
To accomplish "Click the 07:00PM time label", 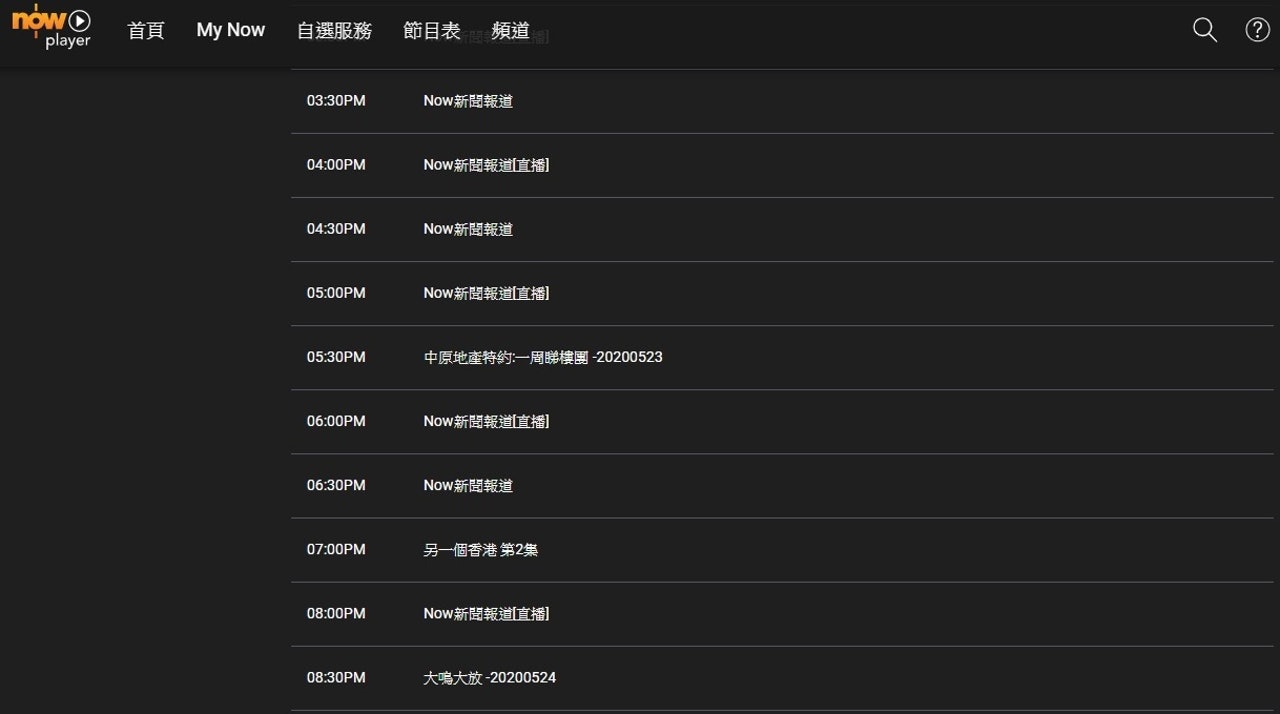I will click(x=336, y=549).
